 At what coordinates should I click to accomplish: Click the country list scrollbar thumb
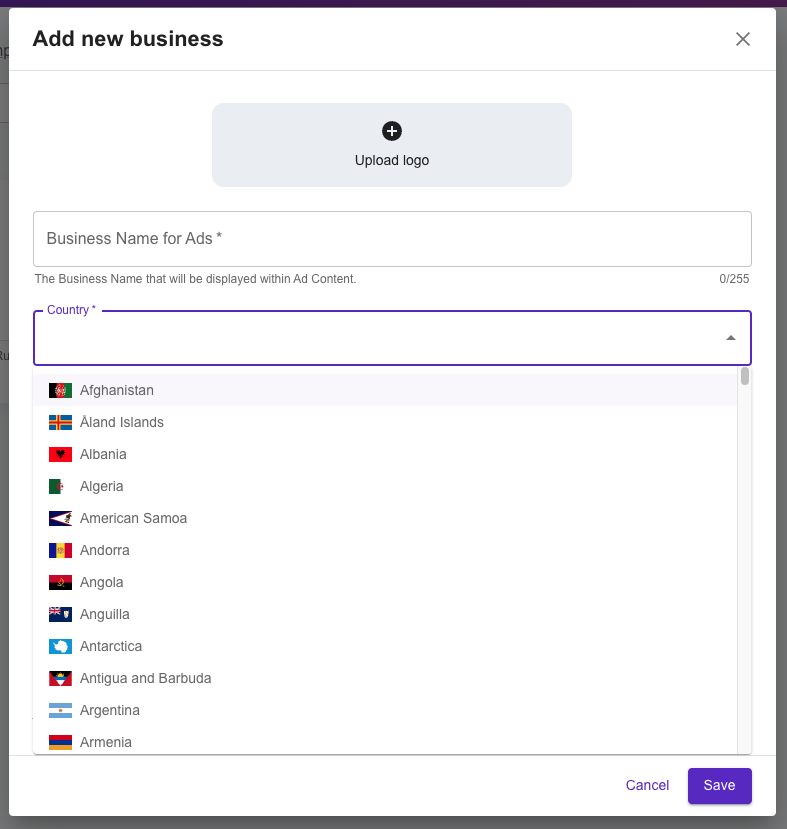[745, 376]
